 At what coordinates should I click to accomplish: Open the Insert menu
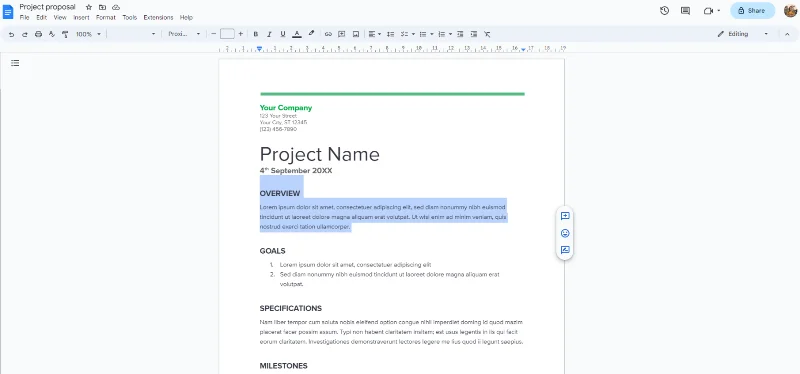pos(81,17)
